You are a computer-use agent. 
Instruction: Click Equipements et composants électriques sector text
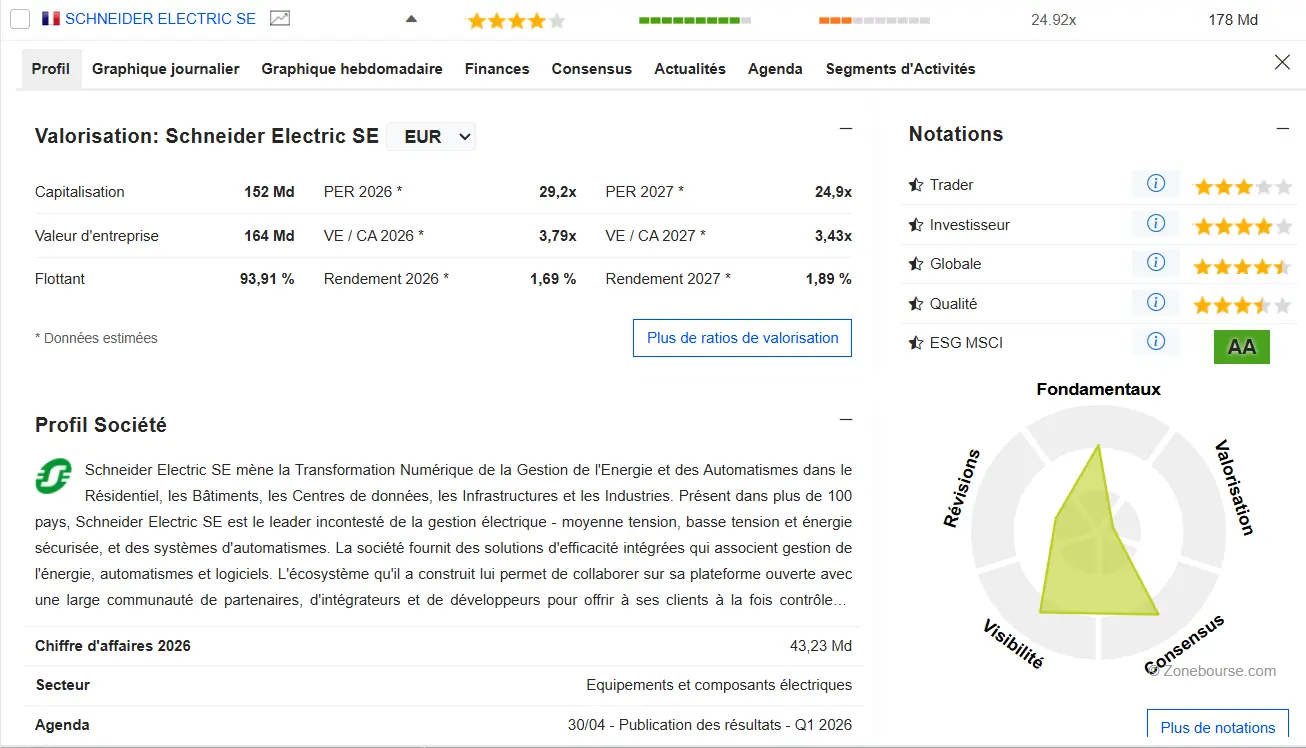point(719,685)
